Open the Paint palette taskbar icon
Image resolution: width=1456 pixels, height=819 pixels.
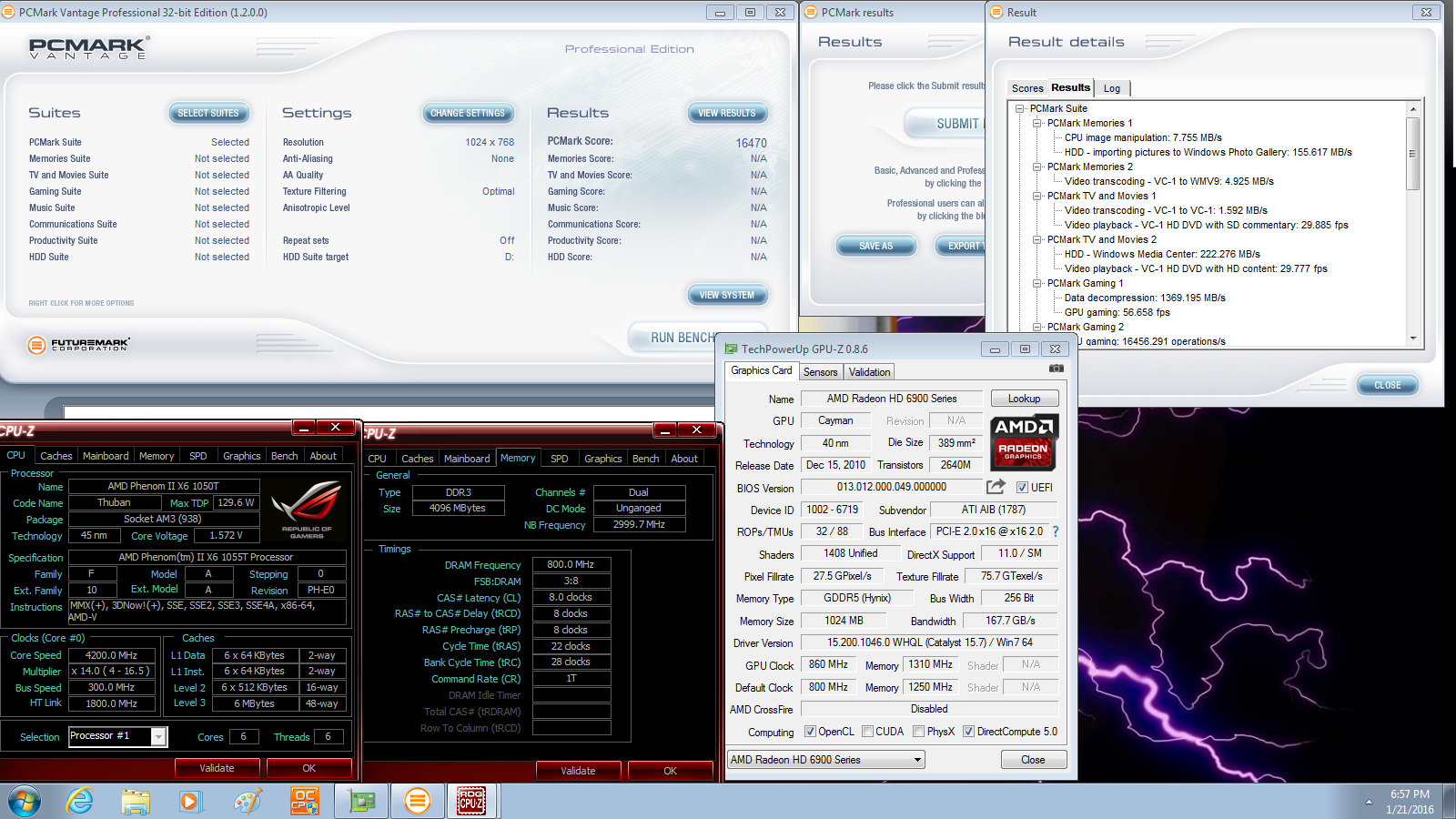pos(248,802)
